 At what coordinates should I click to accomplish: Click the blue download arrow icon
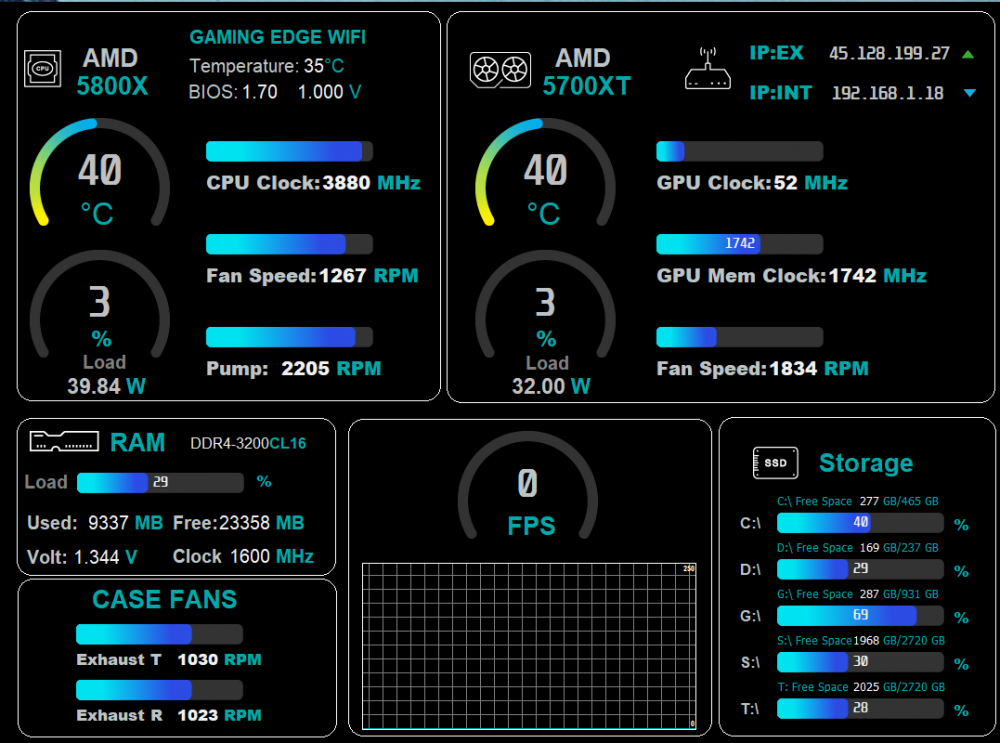969,94
